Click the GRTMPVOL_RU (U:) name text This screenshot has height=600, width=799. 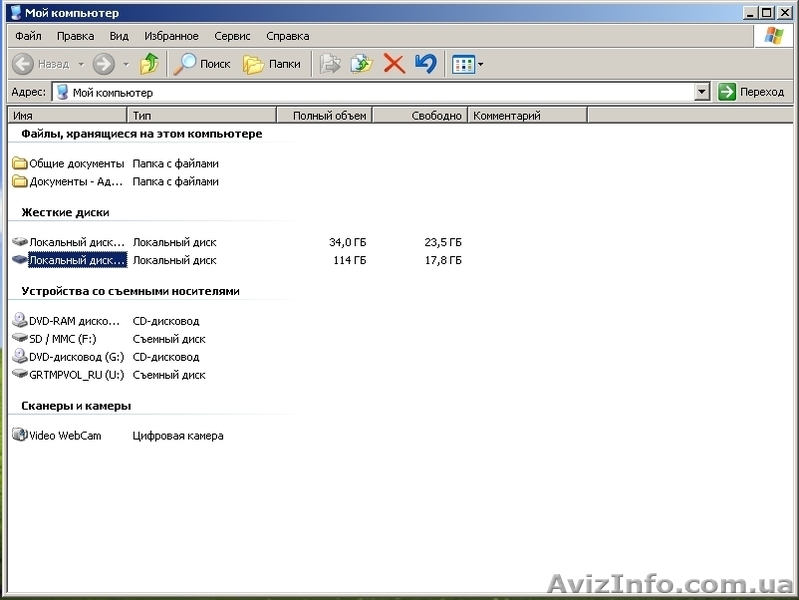[x=76, y=375]
